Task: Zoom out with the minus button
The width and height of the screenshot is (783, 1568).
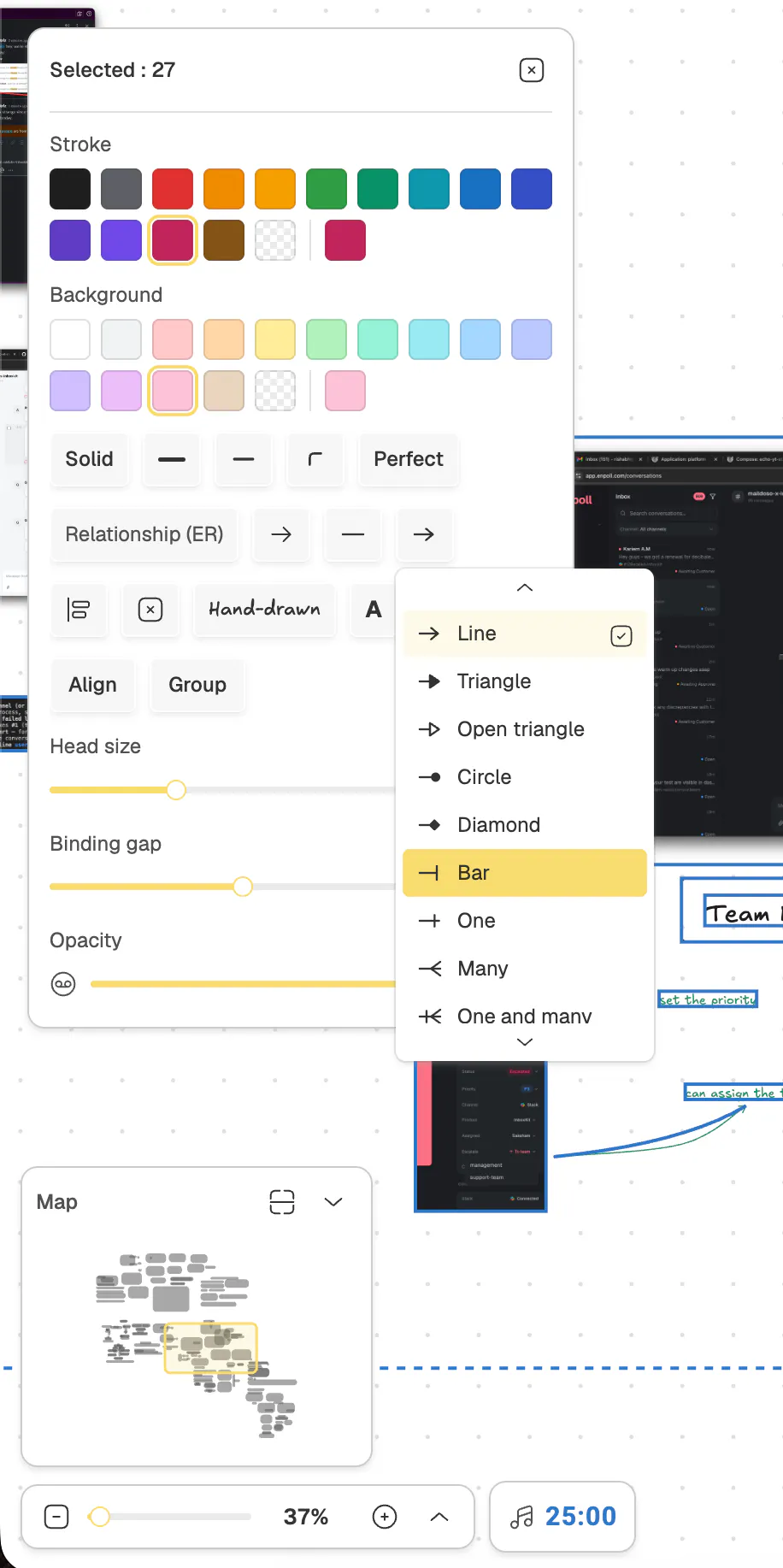Action: pos(56,1517)
